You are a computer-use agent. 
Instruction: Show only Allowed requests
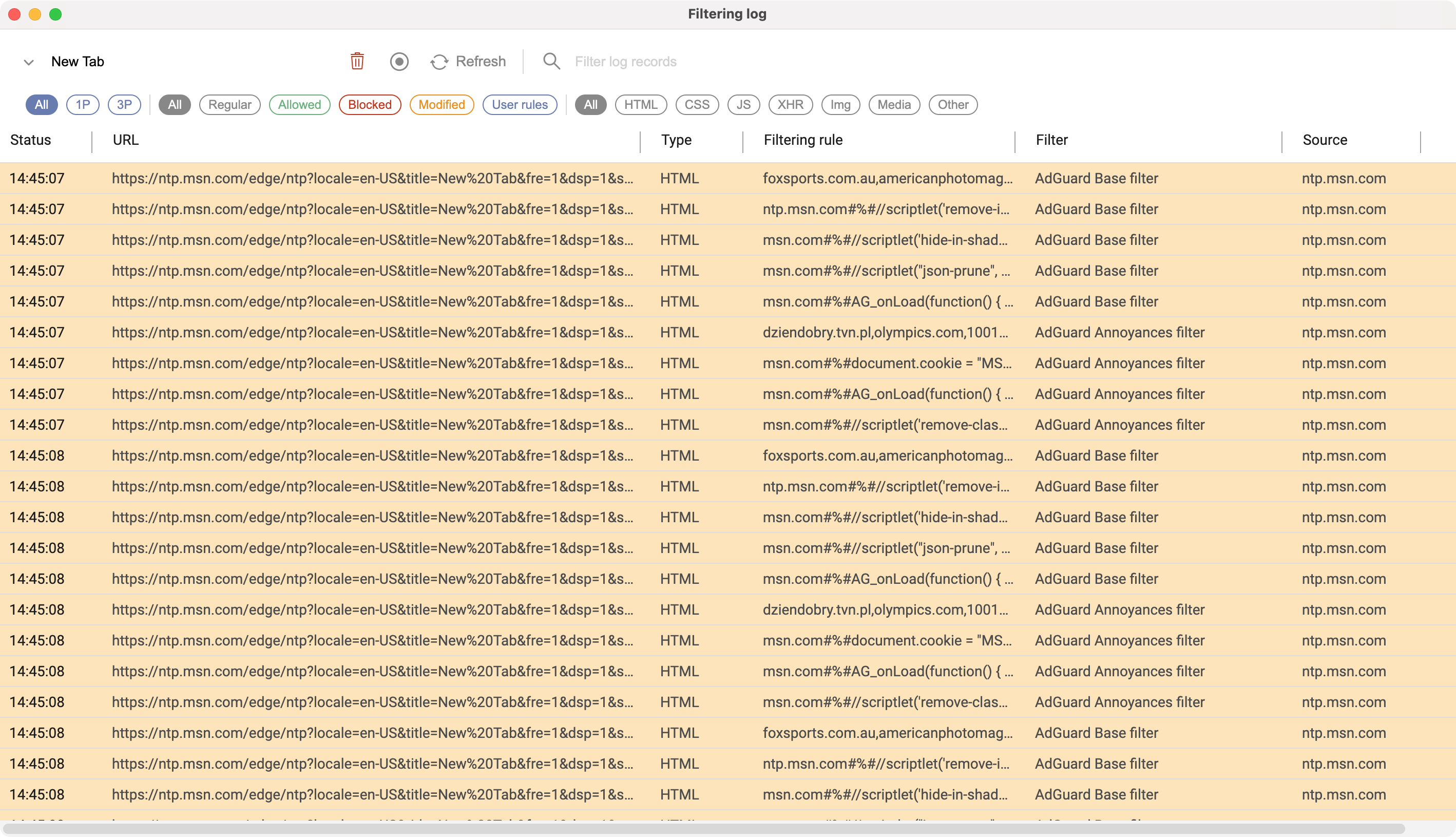point(299,105)
